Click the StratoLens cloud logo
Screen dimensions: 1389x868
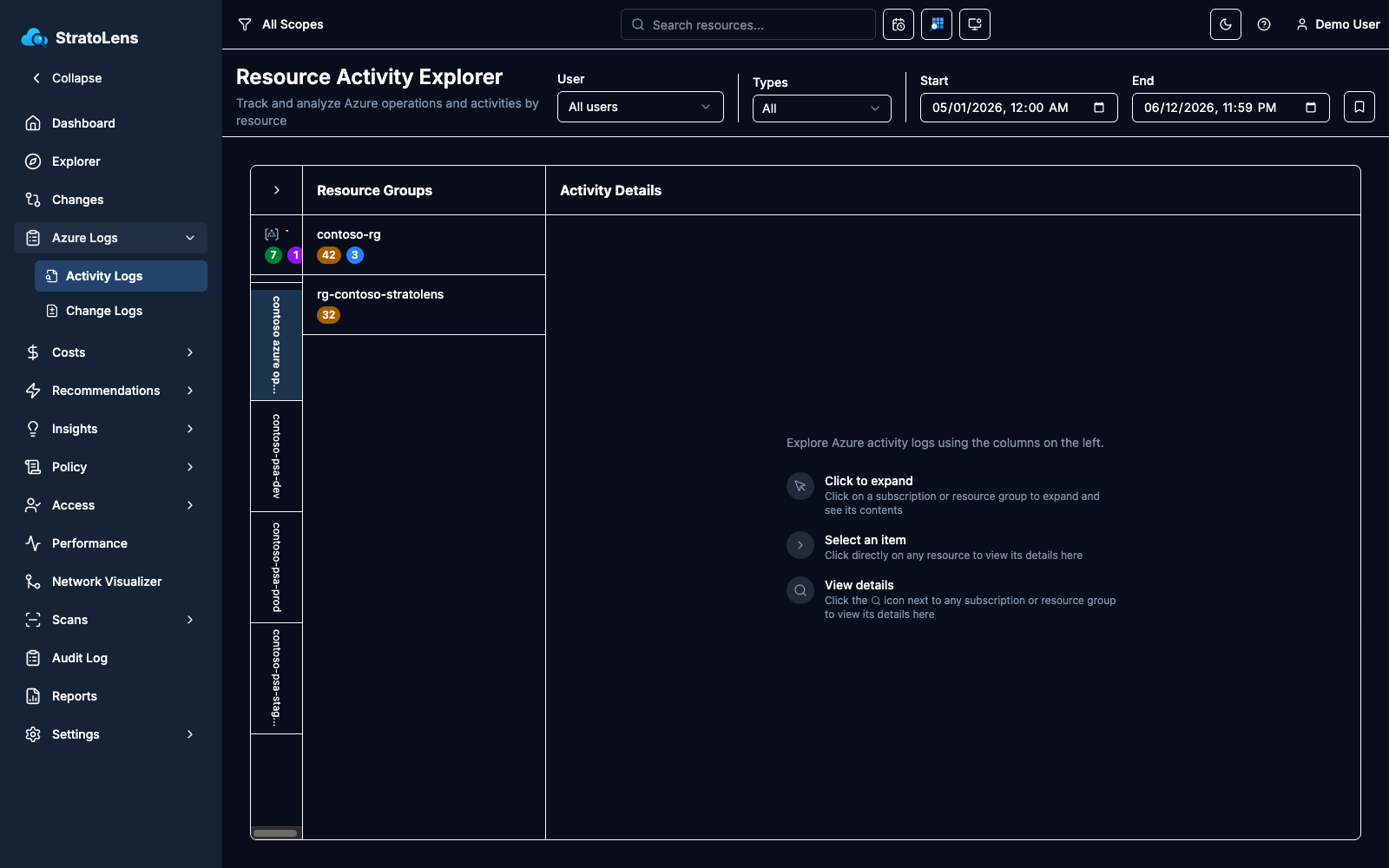click(35, 37)
